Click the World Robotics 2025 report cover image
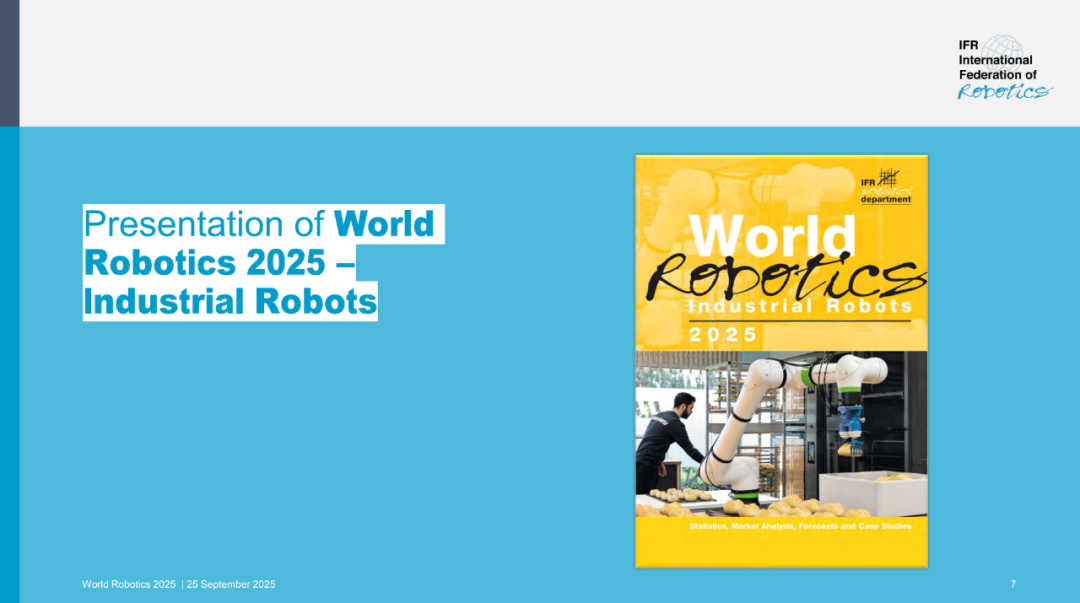Screen dimensions: 1080x603 point(781,361)
